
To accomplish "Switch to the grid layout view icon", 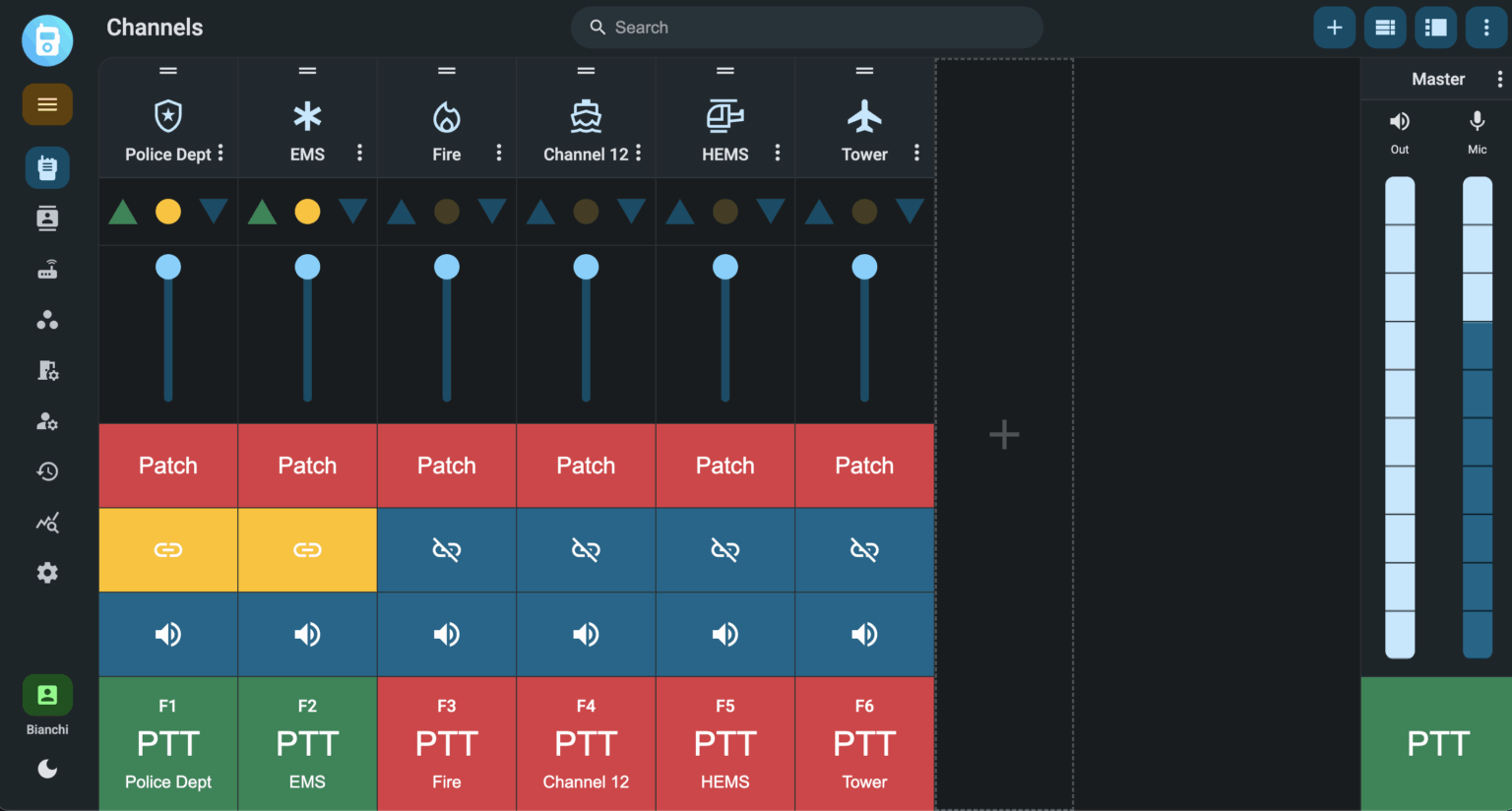I will 1385,28.
